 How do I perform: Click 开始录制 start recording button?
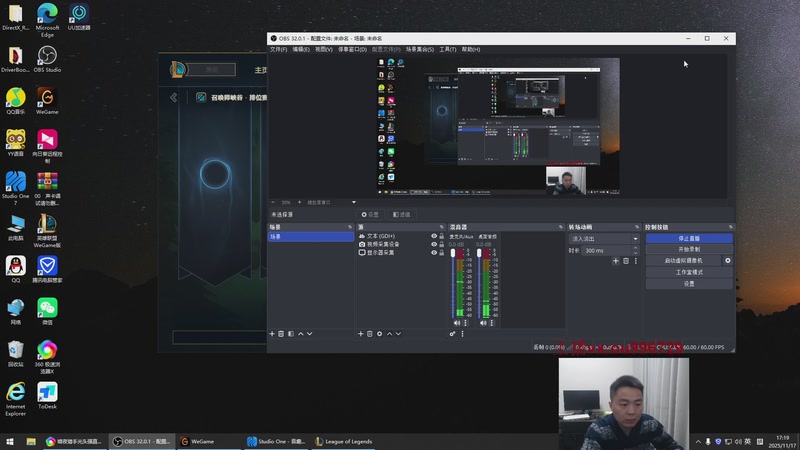coord(689,249)
